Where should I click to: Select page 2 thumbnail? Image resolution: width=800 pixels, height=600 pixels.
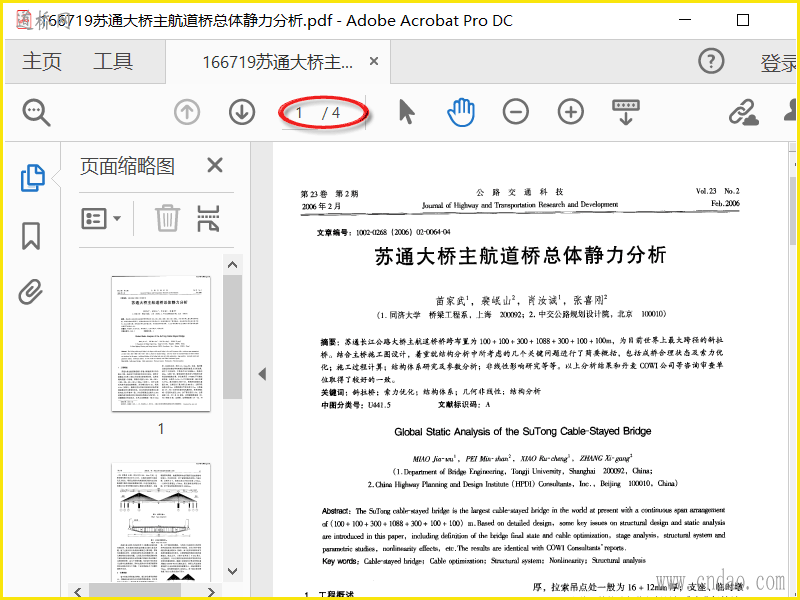[x=161, y=522]
